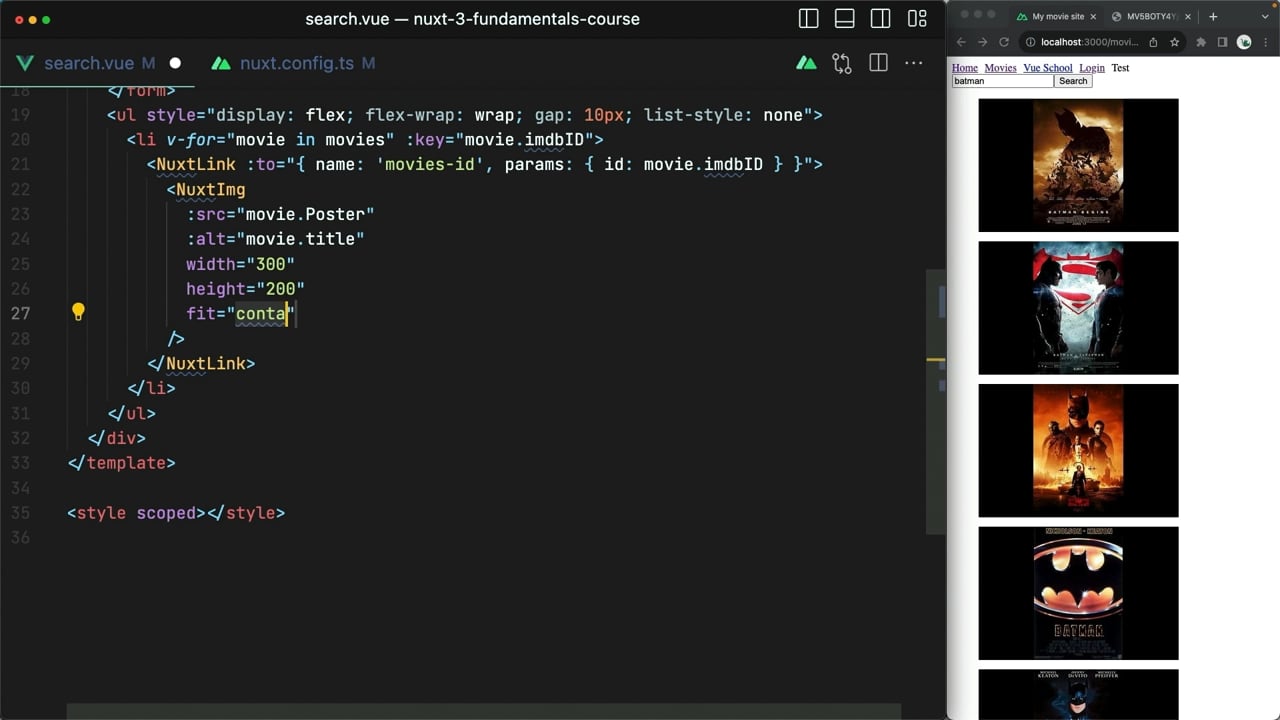Click the share icon in address bar
The image size is (1280, 720).
(x=1153, y=42)
